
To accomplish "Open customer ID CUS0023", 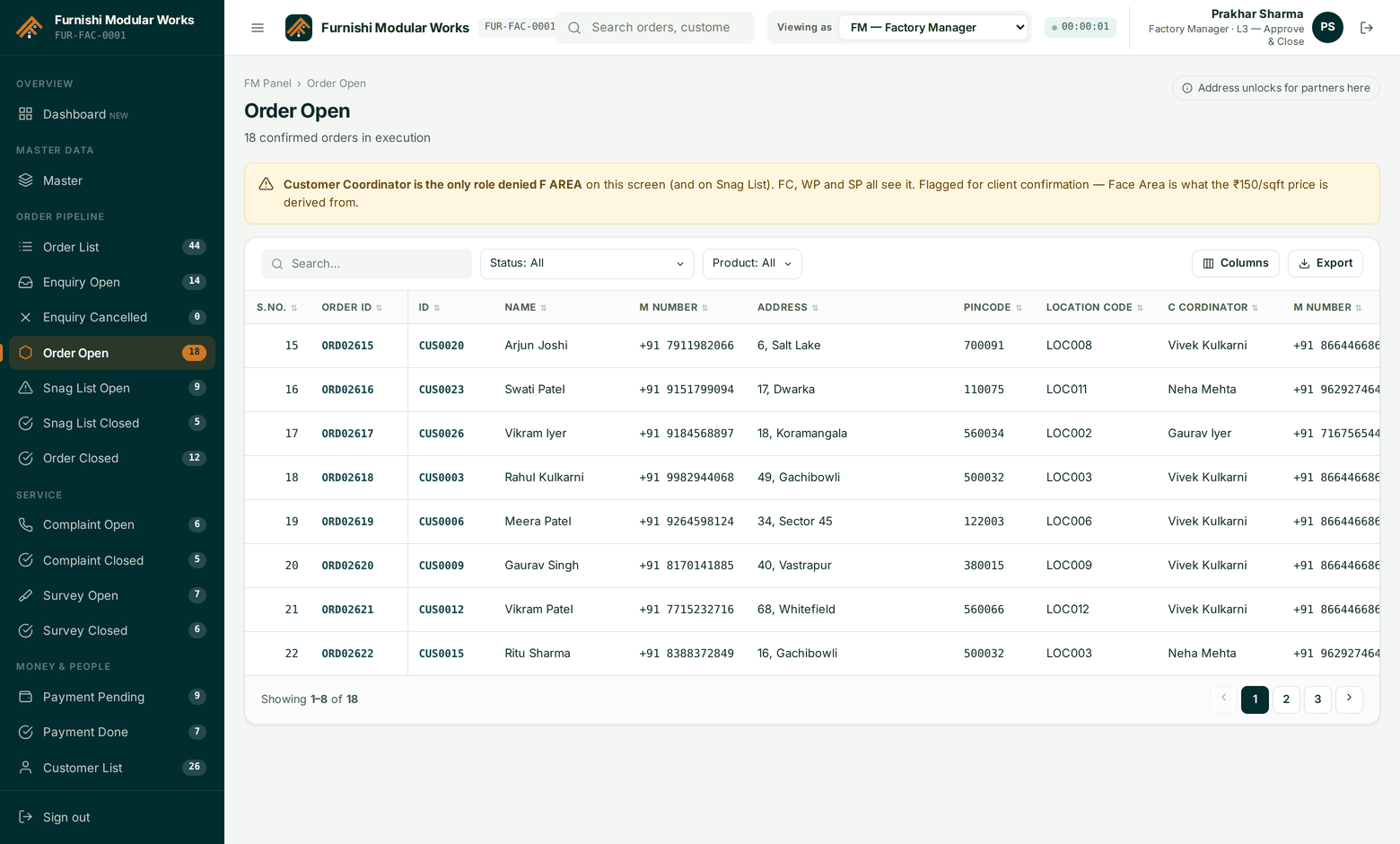I will 442,390.
